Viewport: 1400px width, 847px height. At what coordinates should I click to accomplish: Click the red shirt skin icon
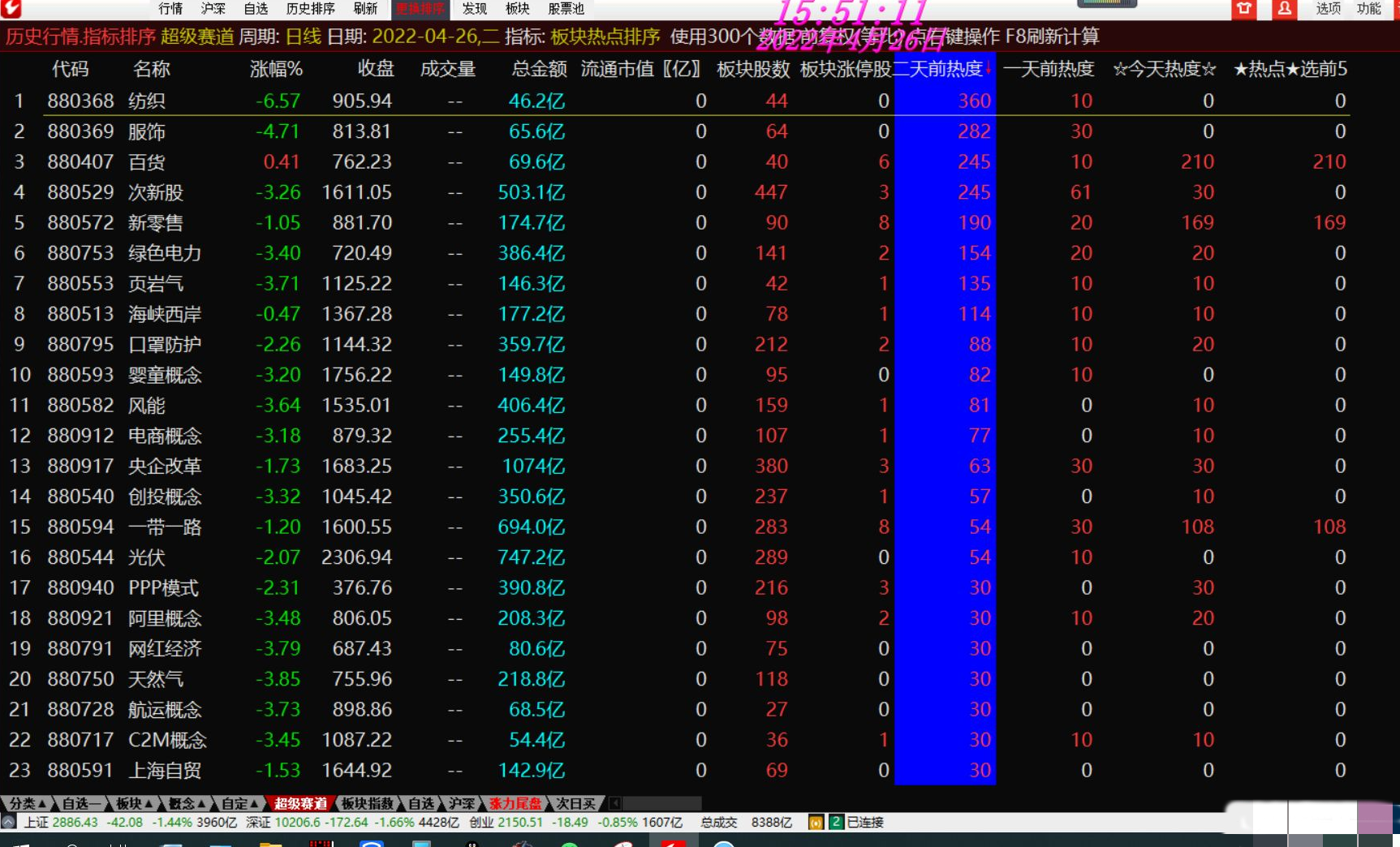[1243, 9]
